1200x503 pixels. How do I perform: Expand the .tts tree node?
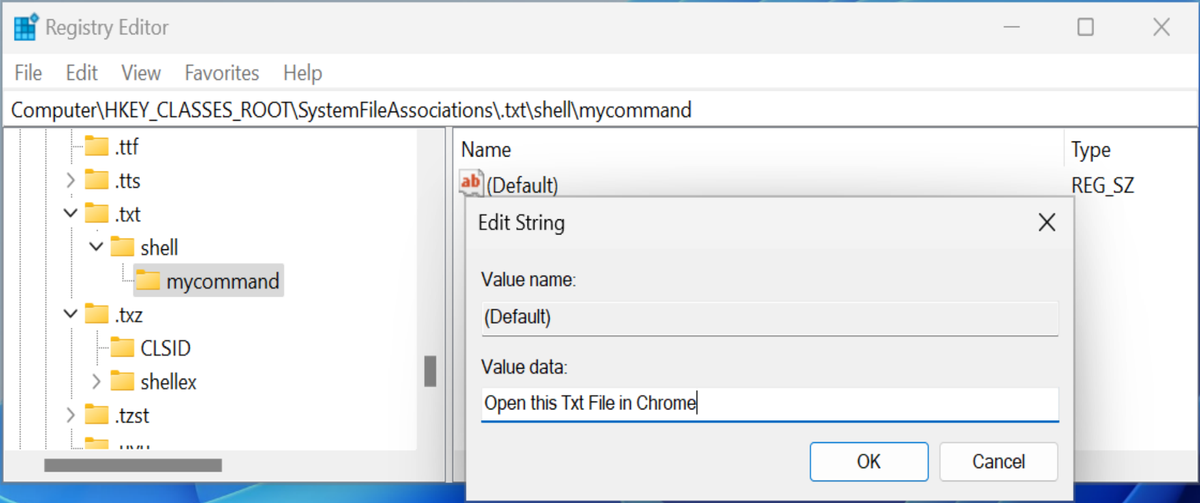coord(70,181)
